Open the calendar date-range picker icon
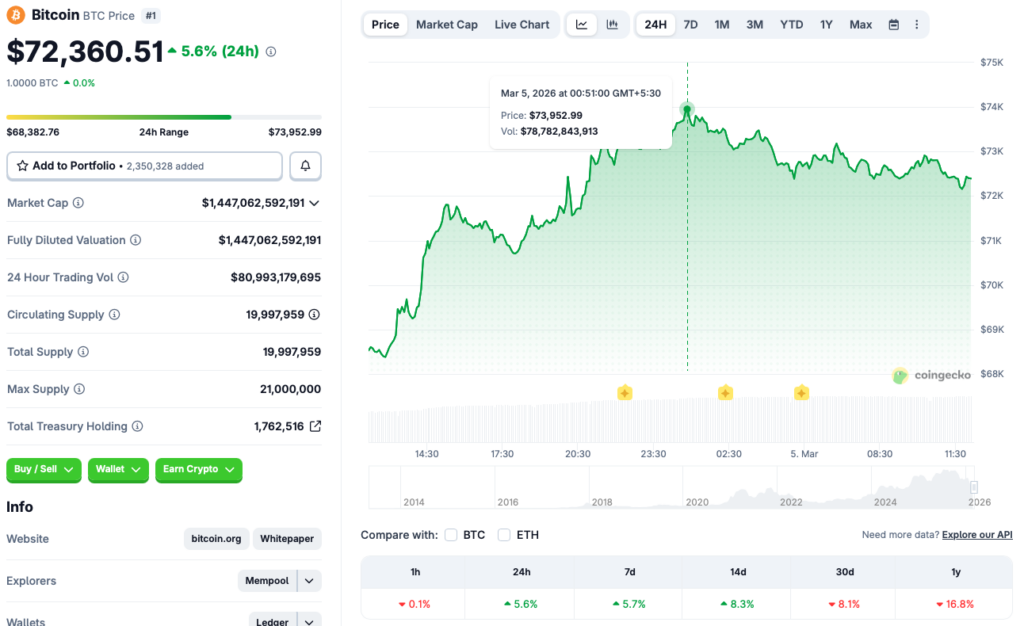The image size is (1024, 626). [893, 24]
